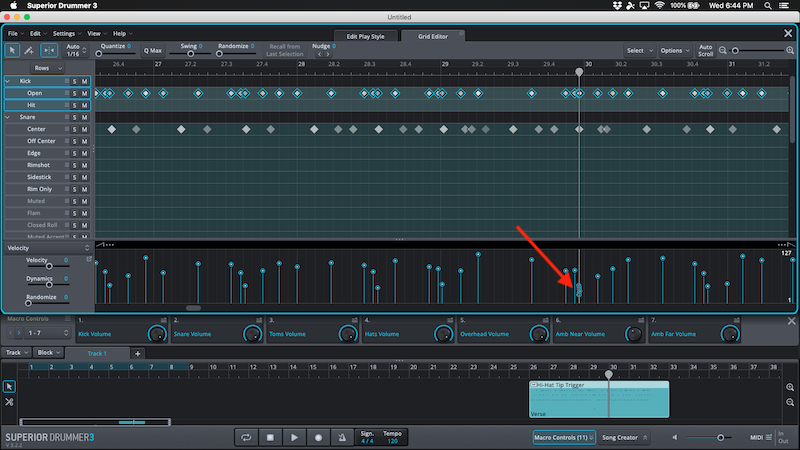Open the Macro Controls panel menu icon
The width and height of the screenshot is (800, 450).
coord(67,319)
